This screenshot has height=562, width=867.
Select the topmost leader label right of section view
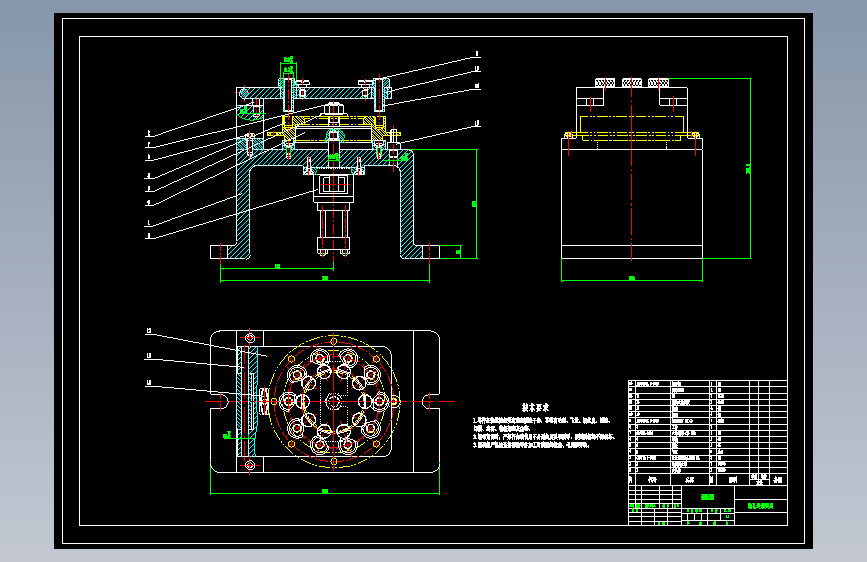(477, 54)
